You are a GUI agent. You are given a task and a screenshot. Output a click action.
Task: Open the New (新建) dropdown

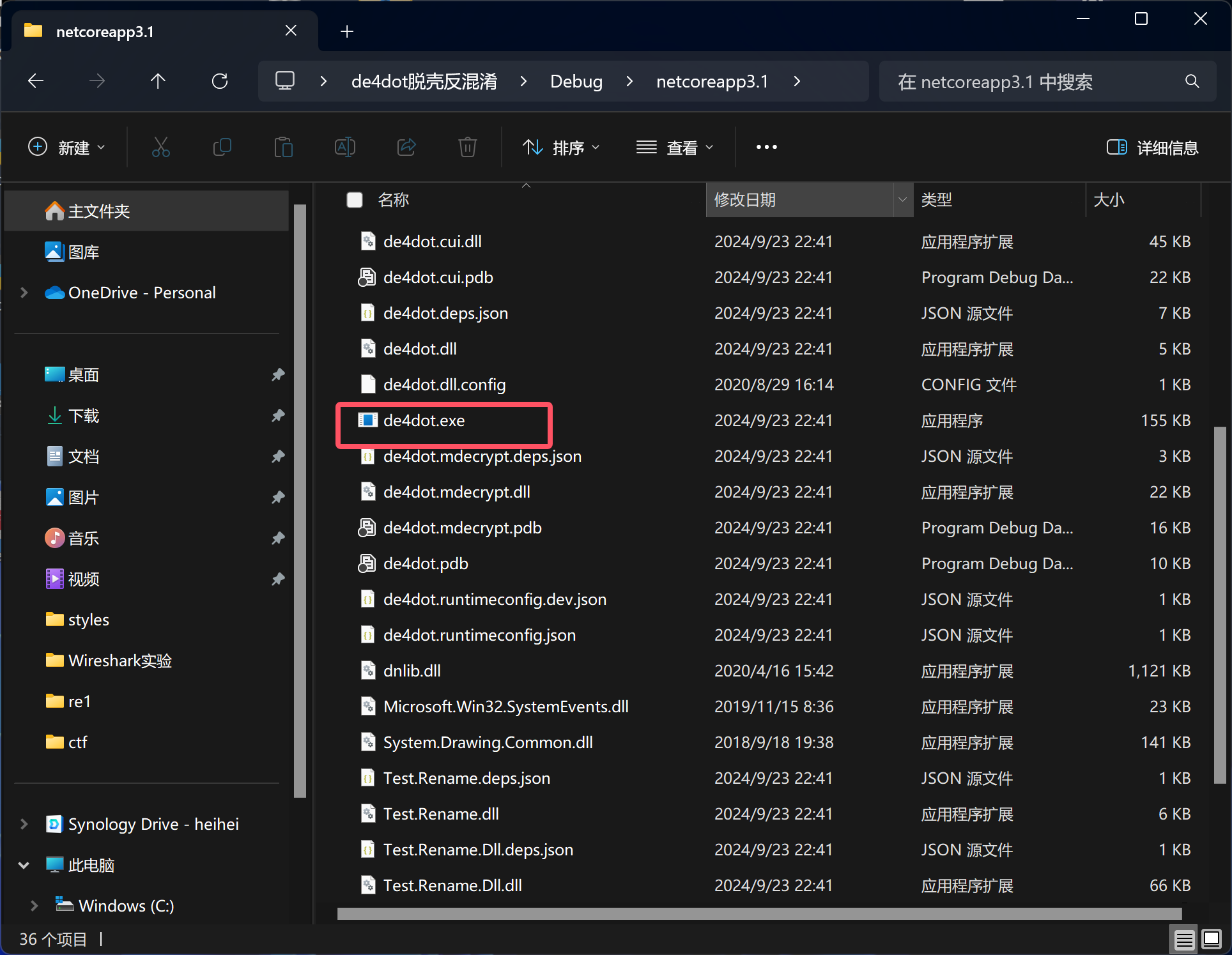pos(66,148)
